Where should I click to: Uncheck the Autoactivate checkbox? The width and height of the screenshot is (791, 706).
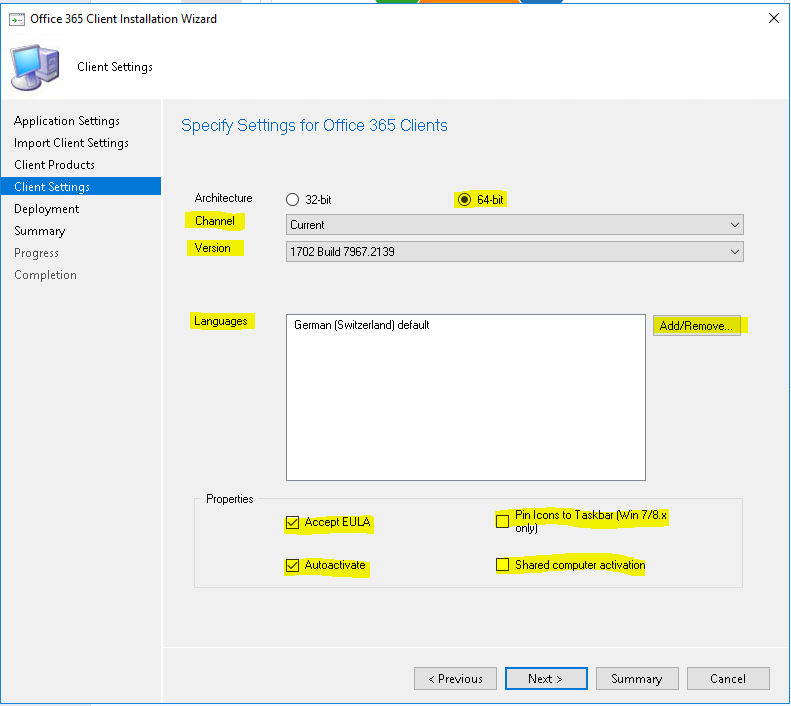[292, 565]
